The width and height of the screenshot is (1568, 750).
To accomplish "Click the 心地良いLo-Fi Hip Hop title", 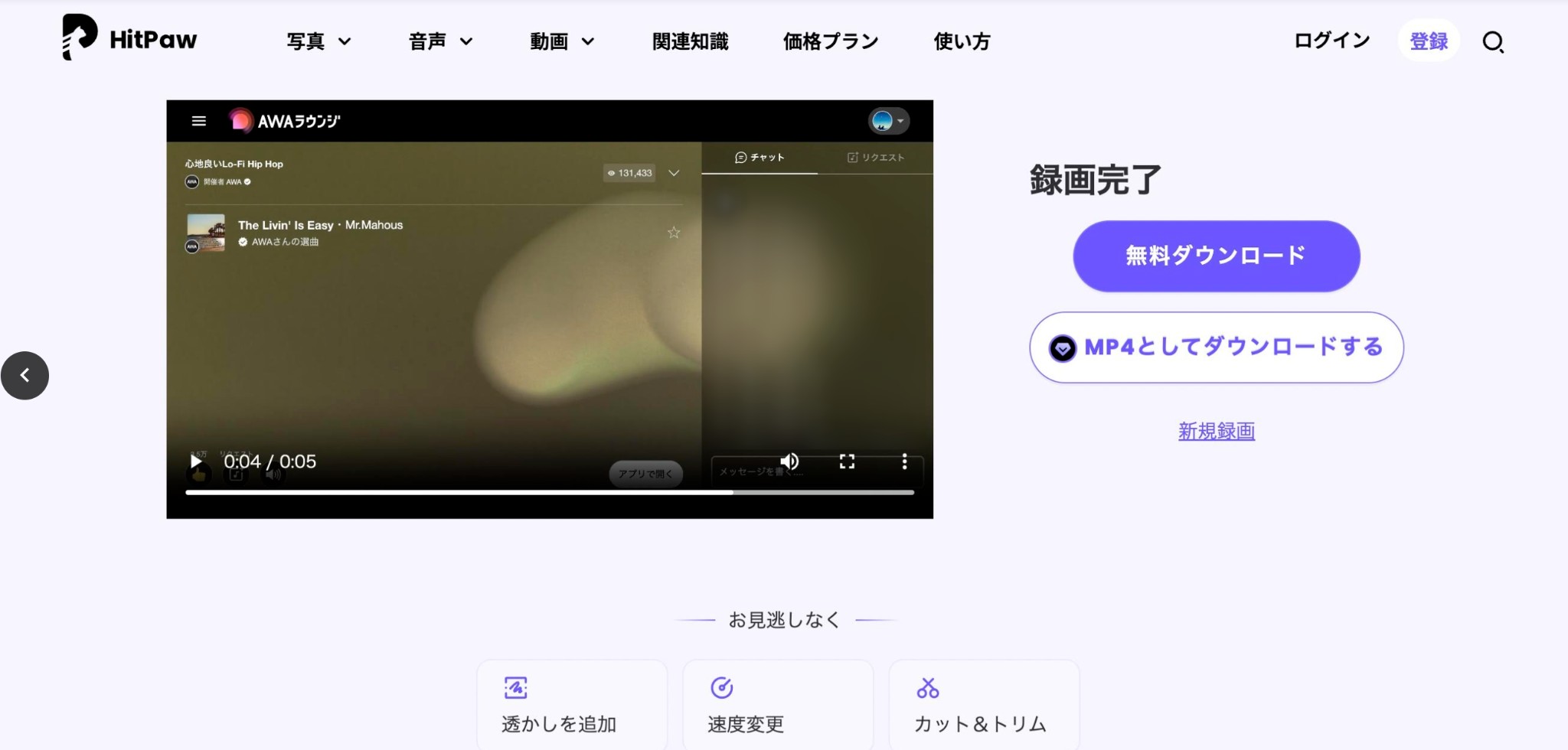I will [x=234, y=164].
